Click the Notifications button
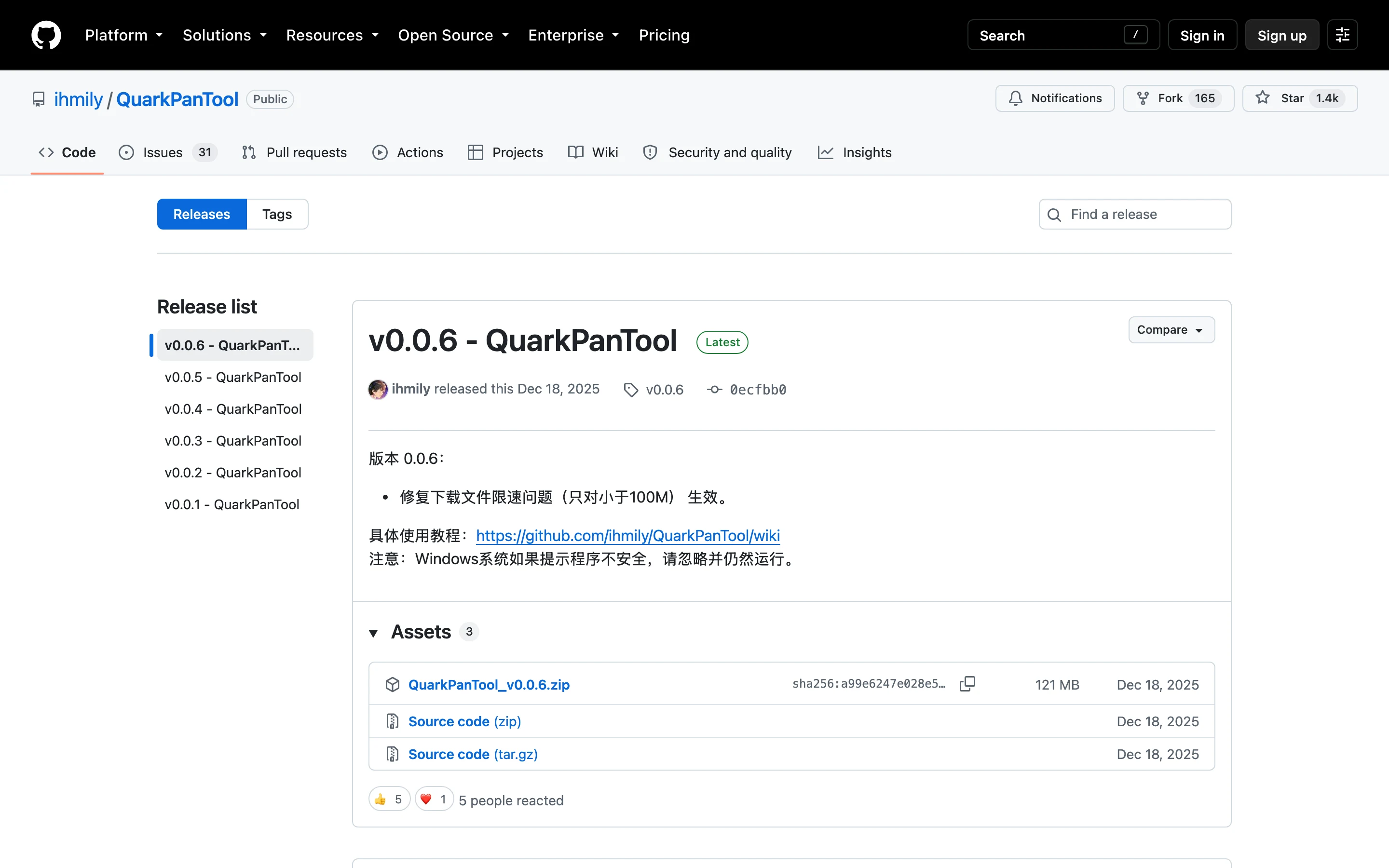This screenshot has height=868, width=1389. click(x=1054, y=98)
